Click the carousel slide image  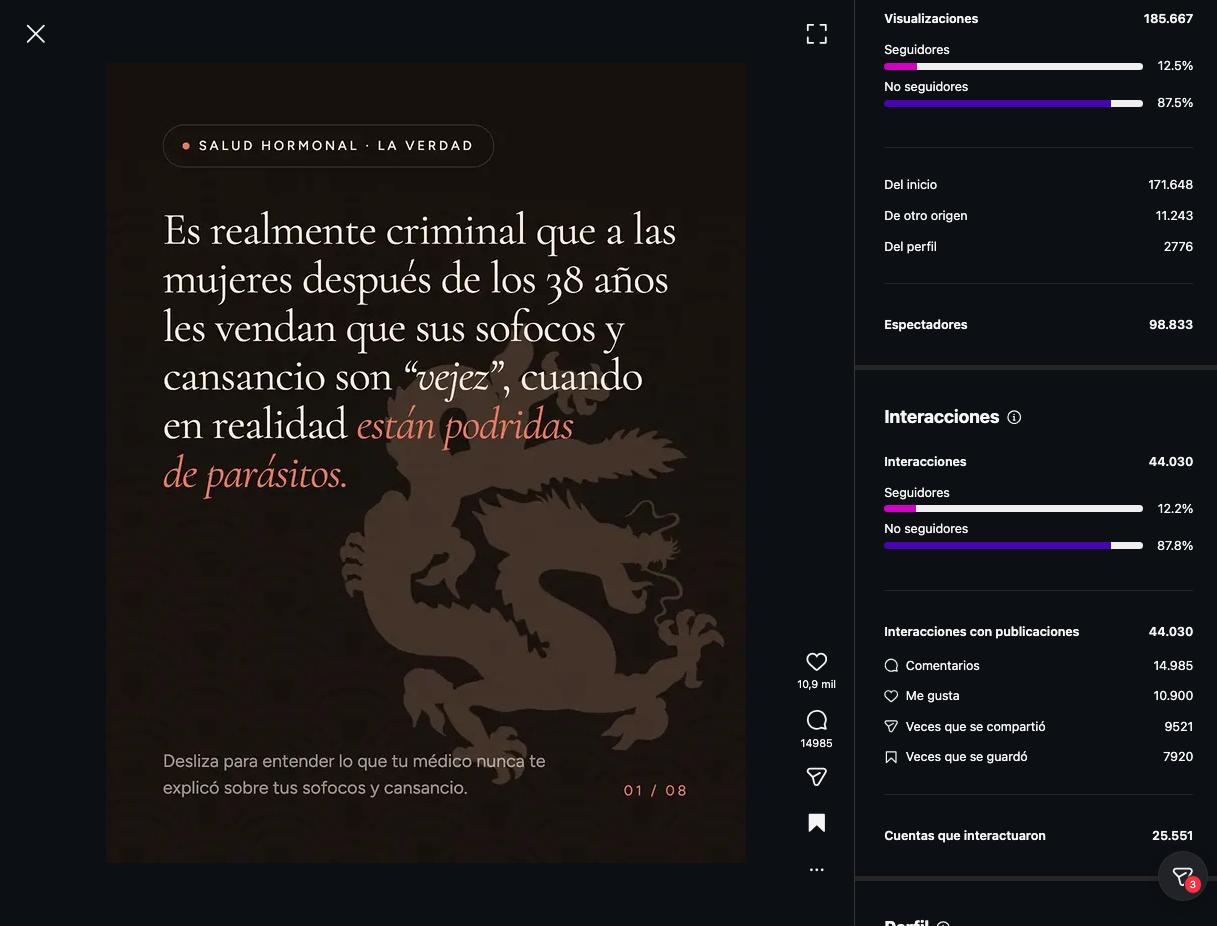pyautogui.click(x=426, y=463)
